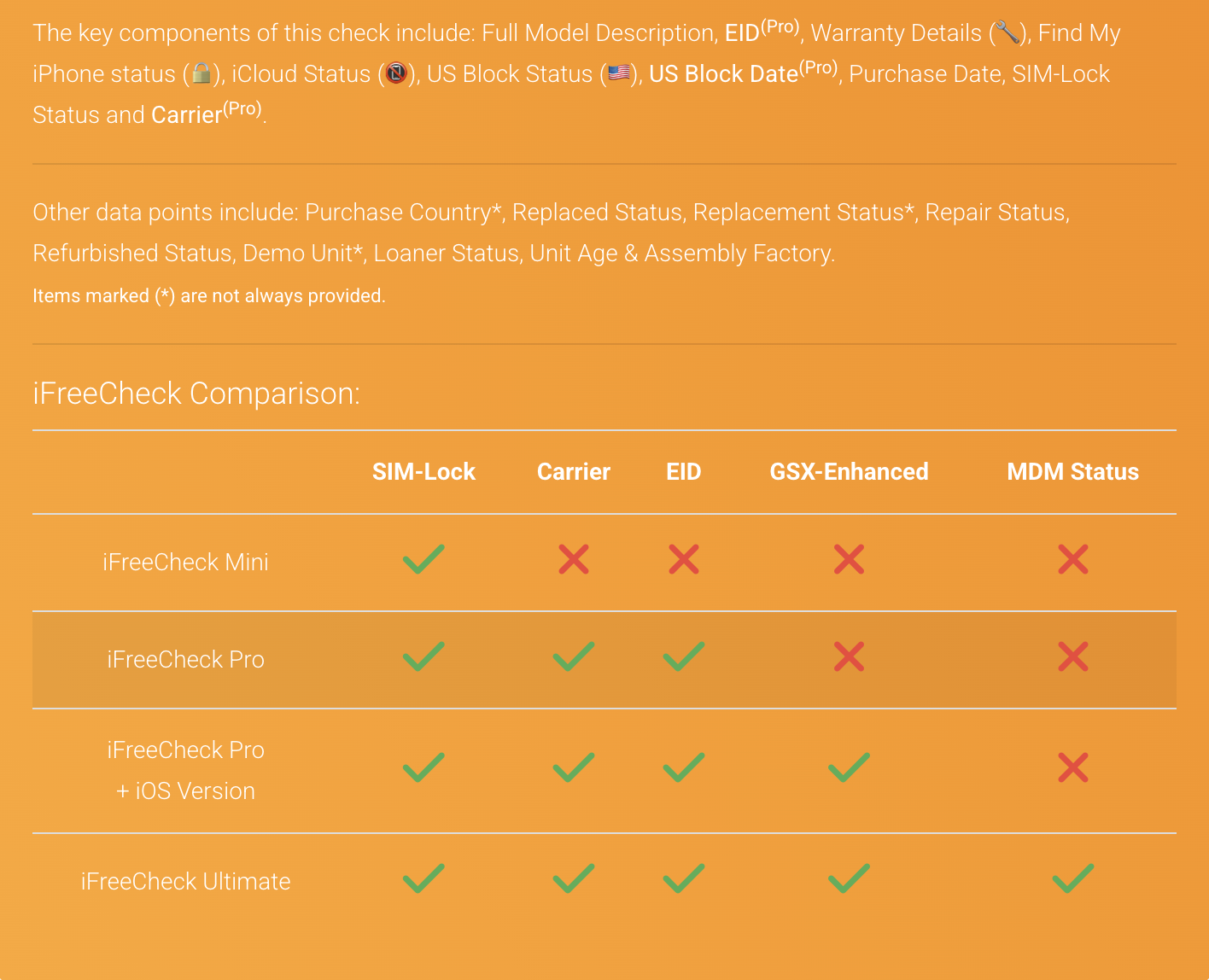Screen dimensions: 1209x980
Task: Click the SIM-Lock column header
Action: (x=423, y=472)
